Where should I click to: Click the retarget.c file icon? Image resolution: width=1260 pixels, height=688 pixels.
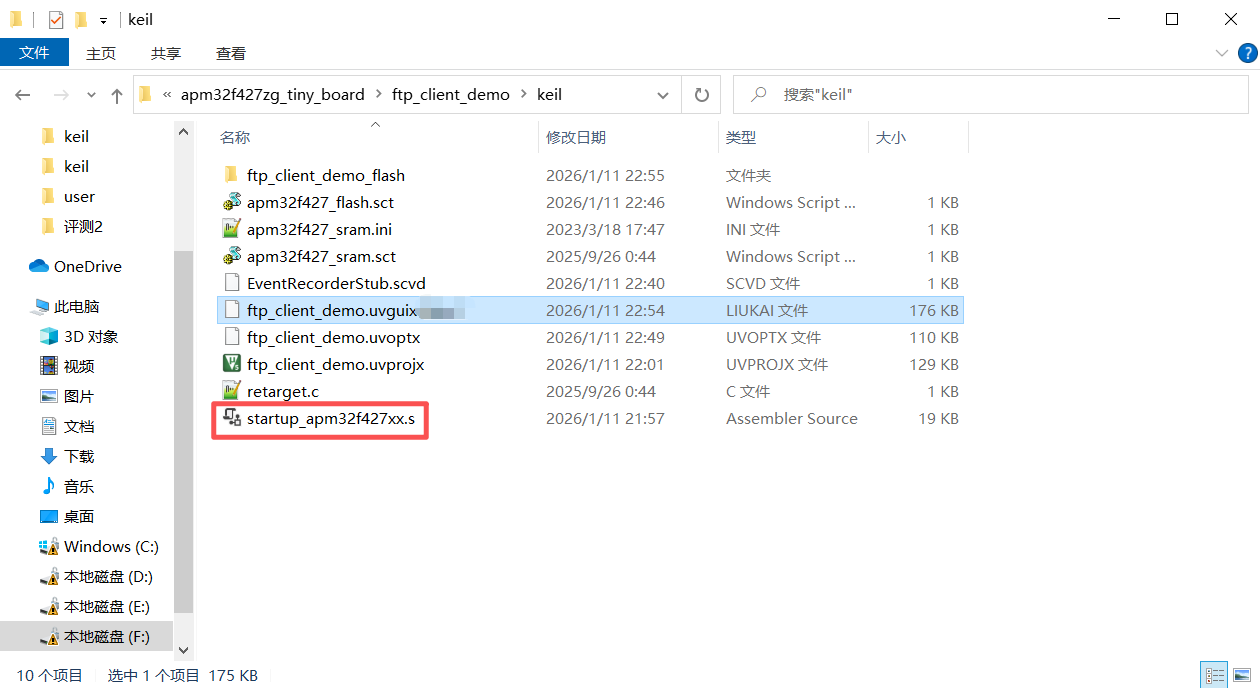tap(231, 391)
